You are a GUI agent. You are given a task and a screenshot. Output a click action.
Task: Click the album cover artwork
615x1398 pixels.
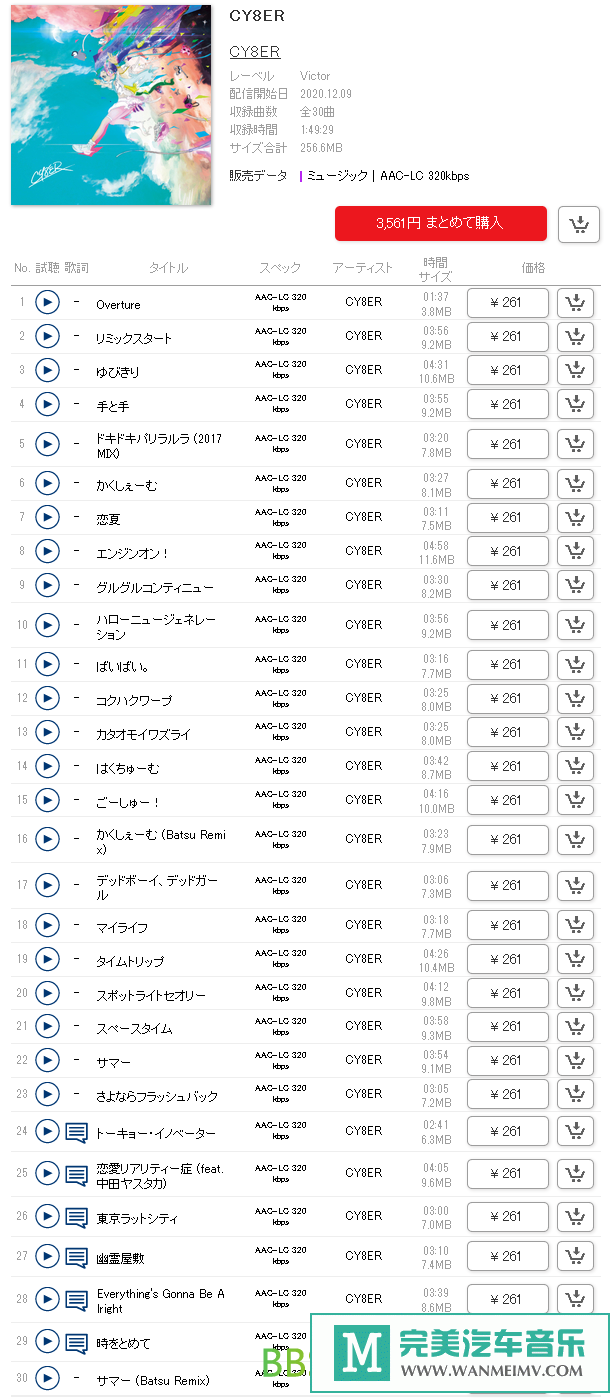click(111, 104)
